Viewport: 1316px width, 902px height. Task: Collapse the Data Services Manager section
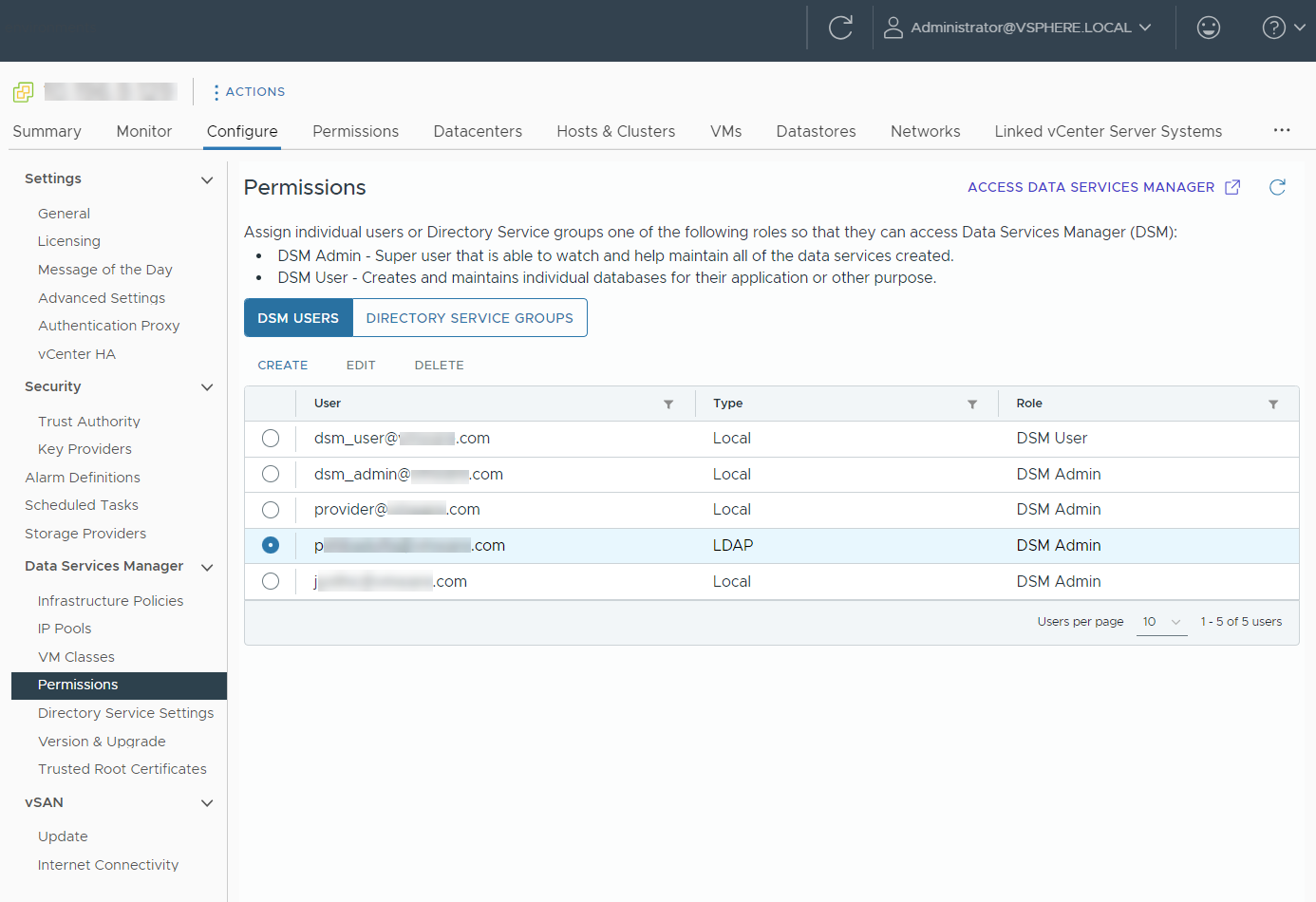tap(207, 567)
